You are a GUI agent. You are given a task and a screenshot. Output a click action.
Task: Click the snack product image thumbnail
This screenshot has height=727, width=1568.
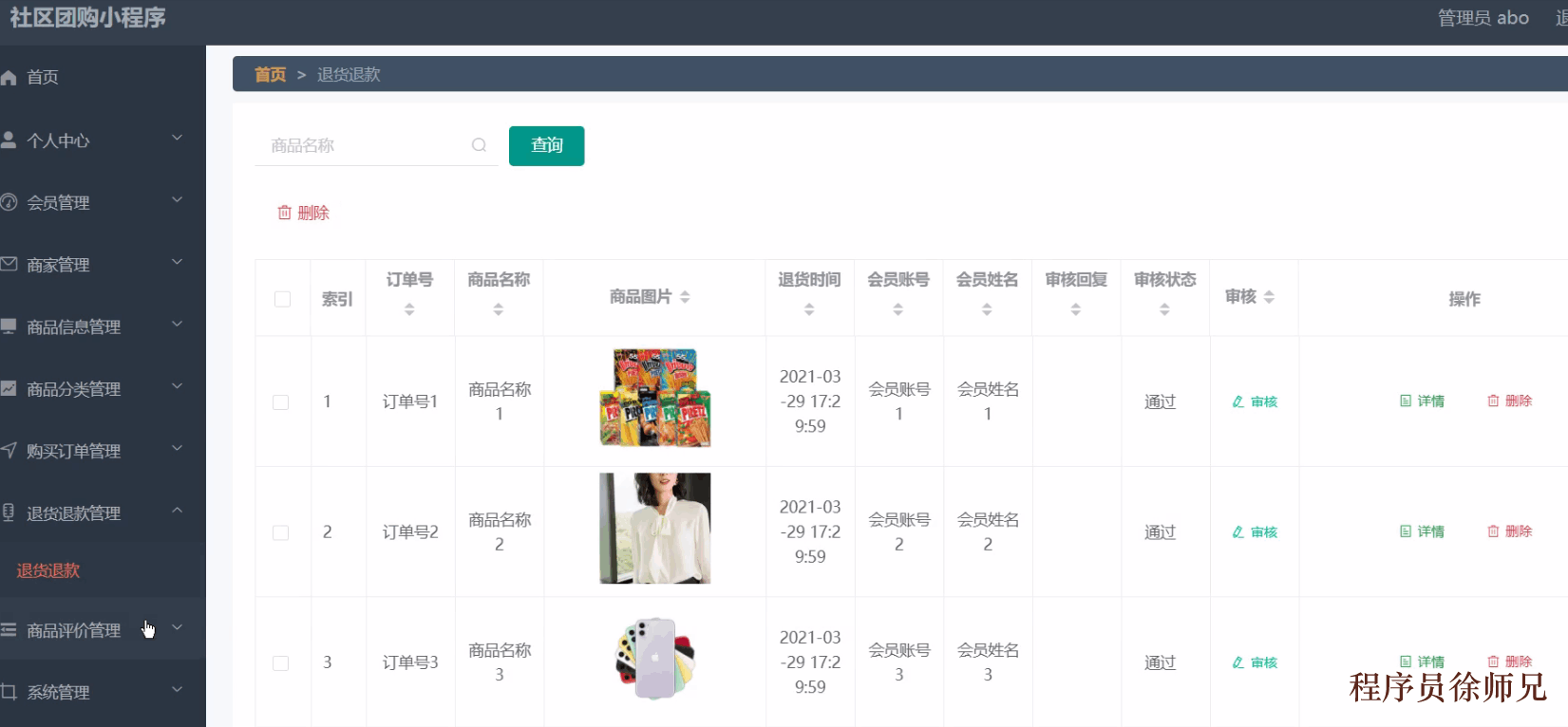click(655, 398)
